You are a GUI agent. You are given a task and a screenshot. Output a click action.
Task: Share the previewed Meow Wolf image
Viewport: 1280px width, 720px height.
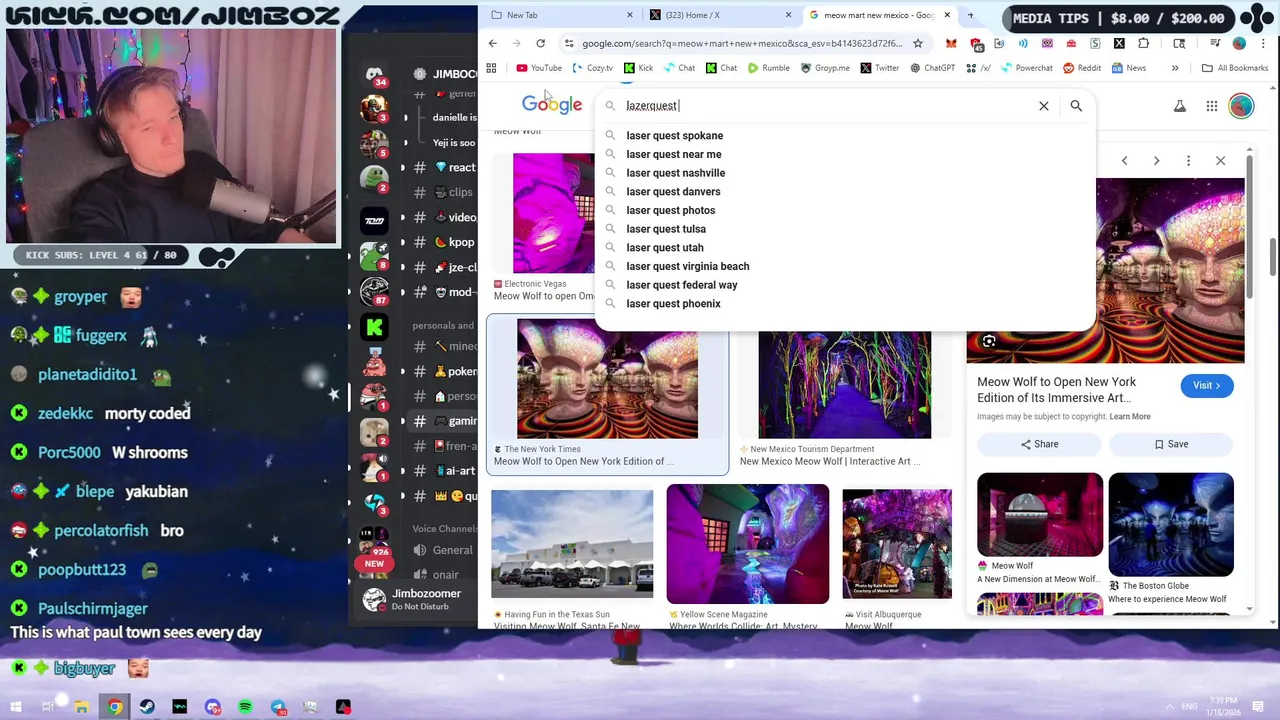(1039, 444)
